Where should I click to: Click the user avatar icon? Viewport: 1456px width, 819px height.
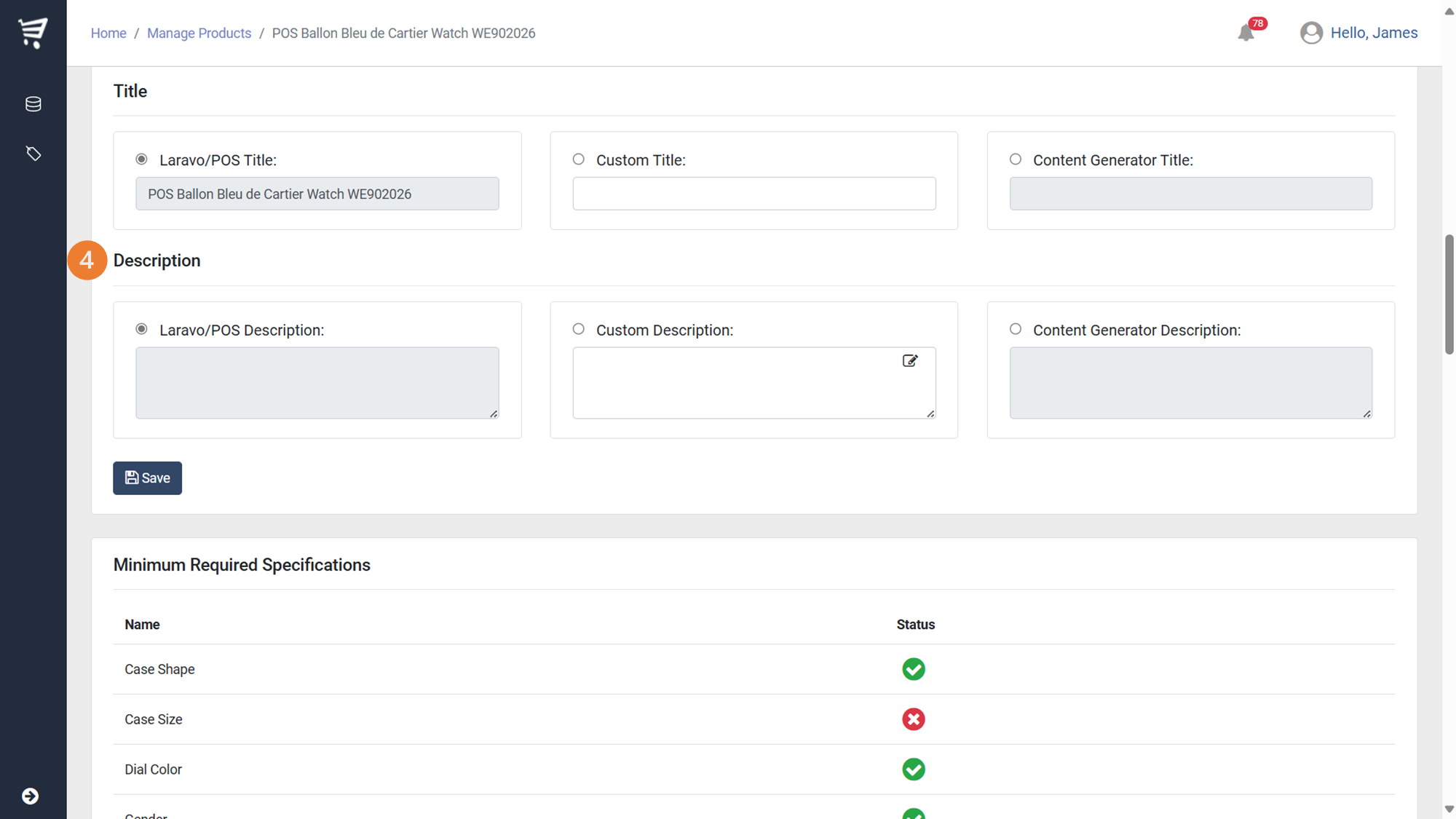coord(1311,33)
